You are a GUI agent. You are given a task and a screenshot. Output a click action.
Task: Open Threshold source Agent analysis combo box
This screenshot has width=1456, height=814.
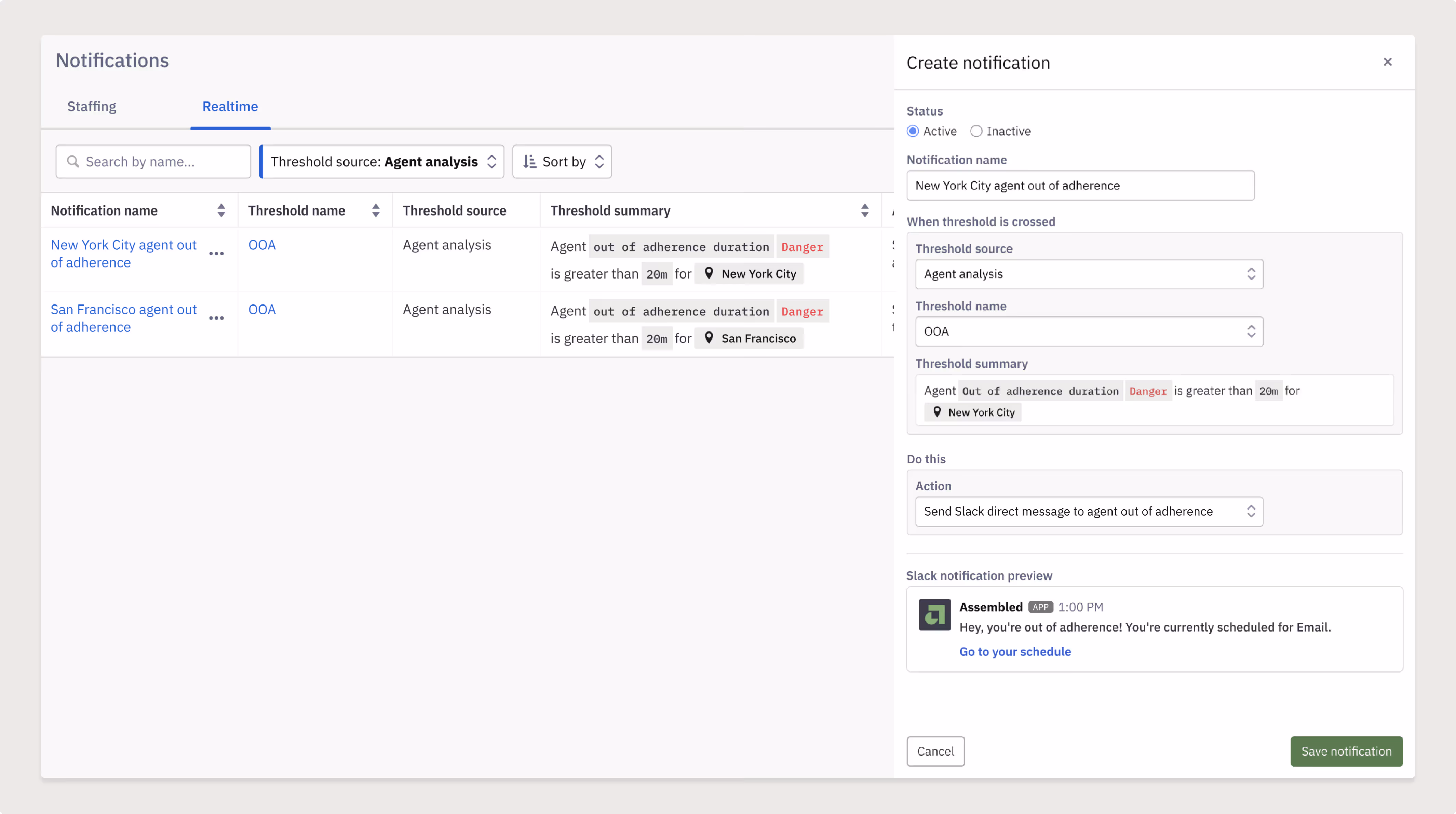[1089, 274]
